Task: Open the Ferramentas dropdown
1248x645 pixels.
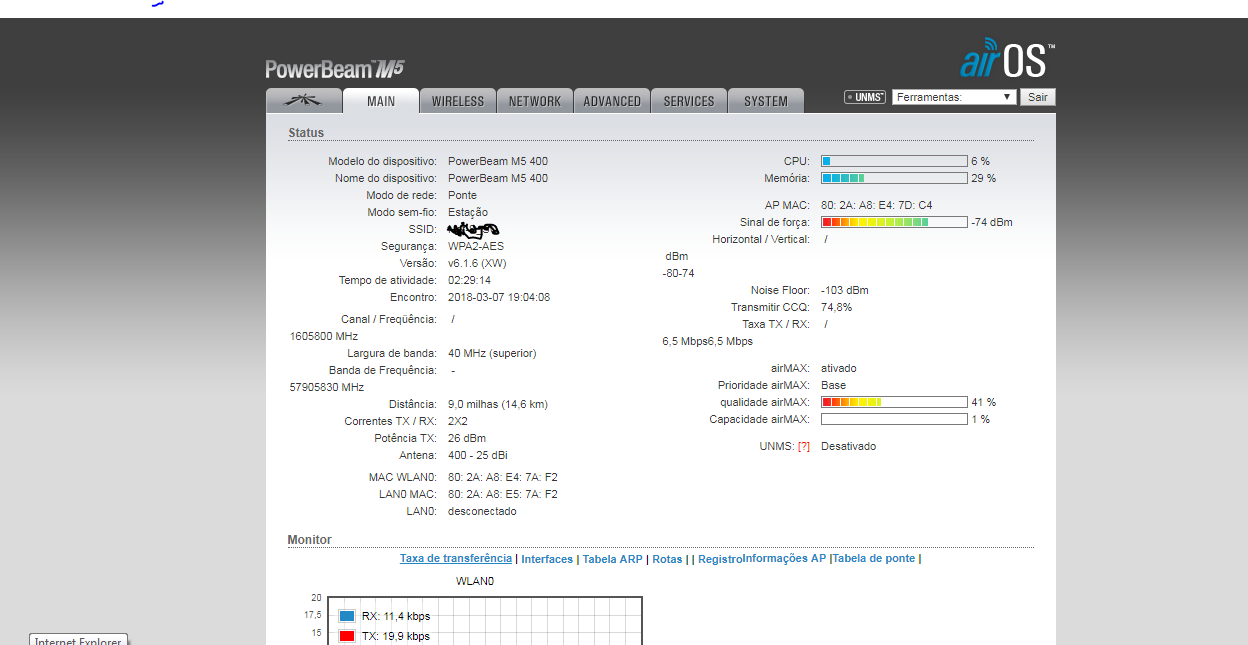Action: (x=955, y=97)
